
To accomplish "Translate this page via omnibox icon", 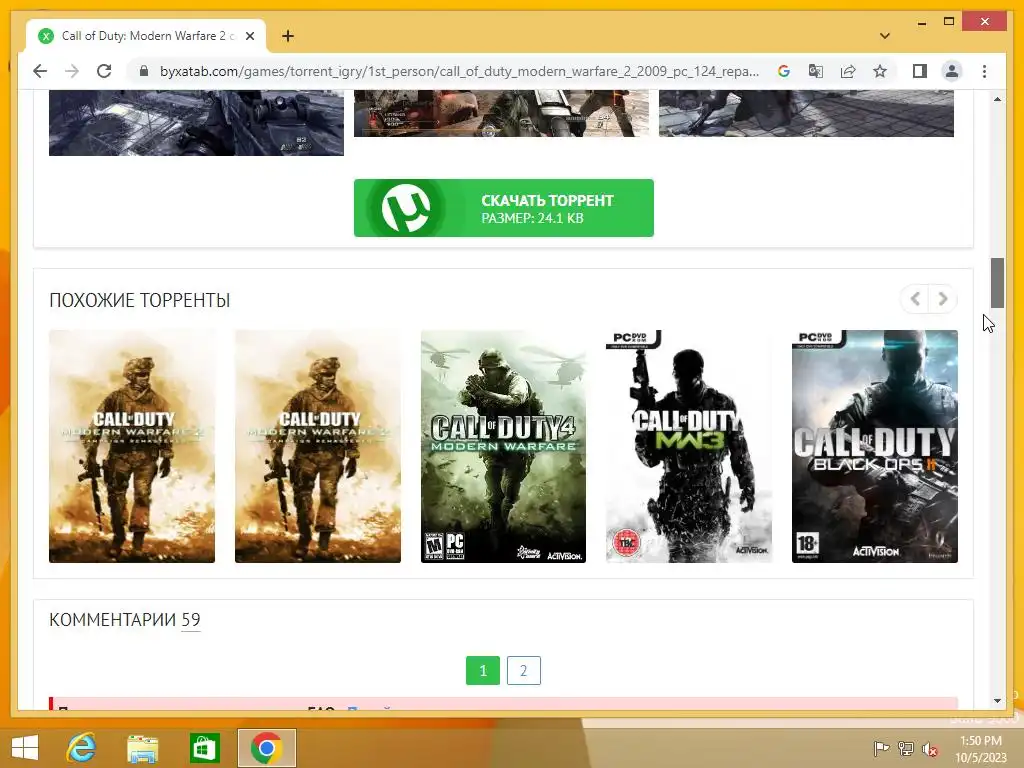I will 816,71.
